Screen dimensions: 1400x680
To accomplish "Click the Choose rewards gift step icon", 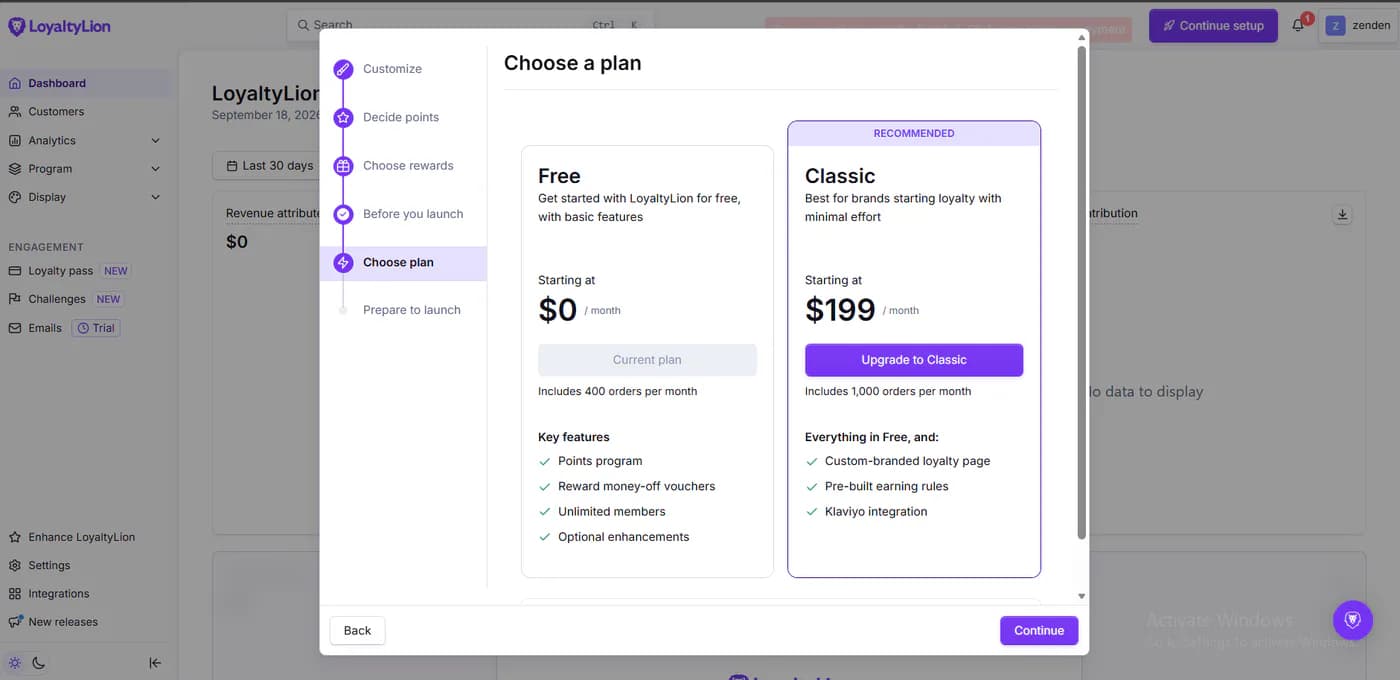I will pos(343,166).
